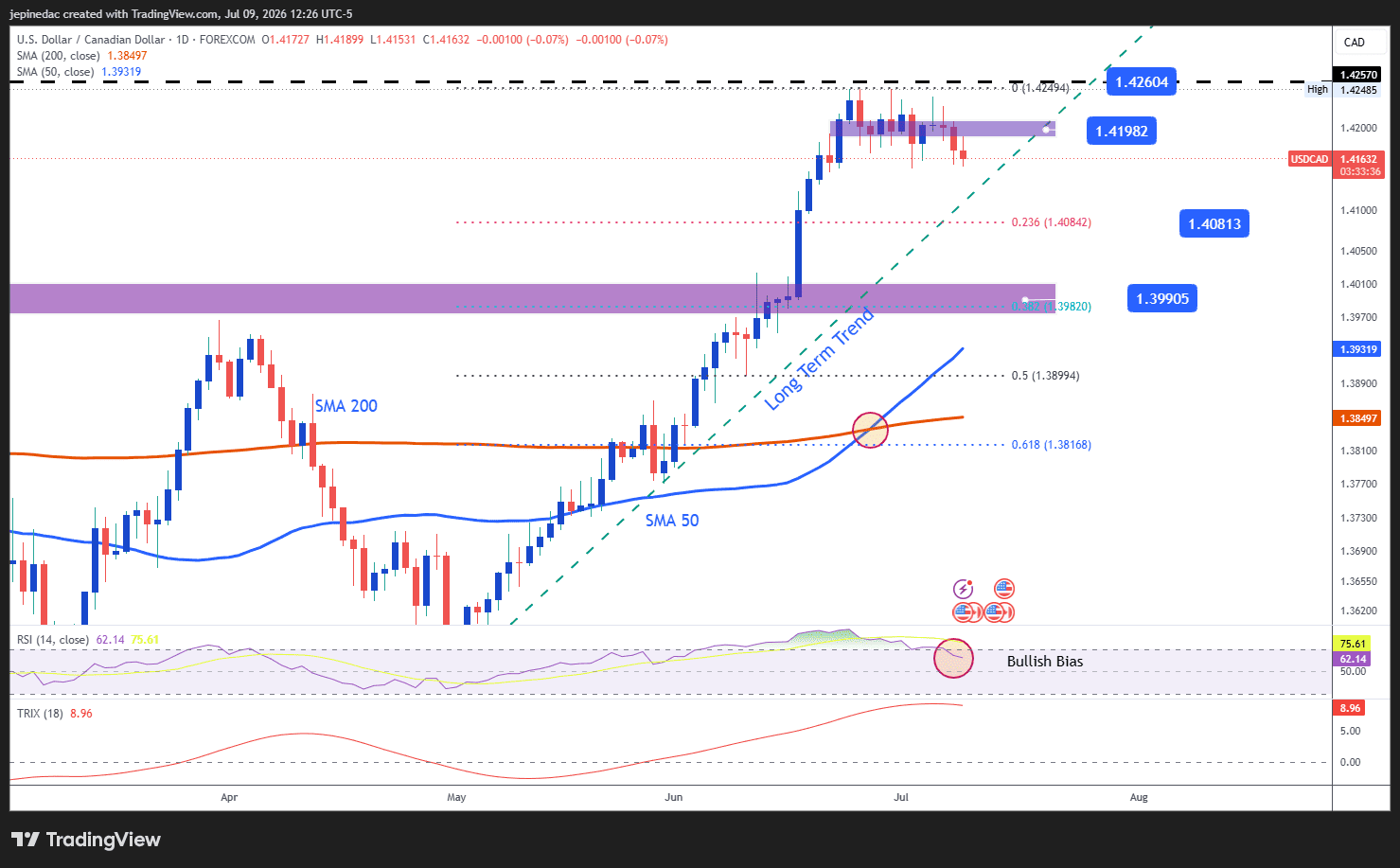The image size is (1400, 868).
Task: Click the purple lightning bolt event icon
Action: [x=963, y=590]
